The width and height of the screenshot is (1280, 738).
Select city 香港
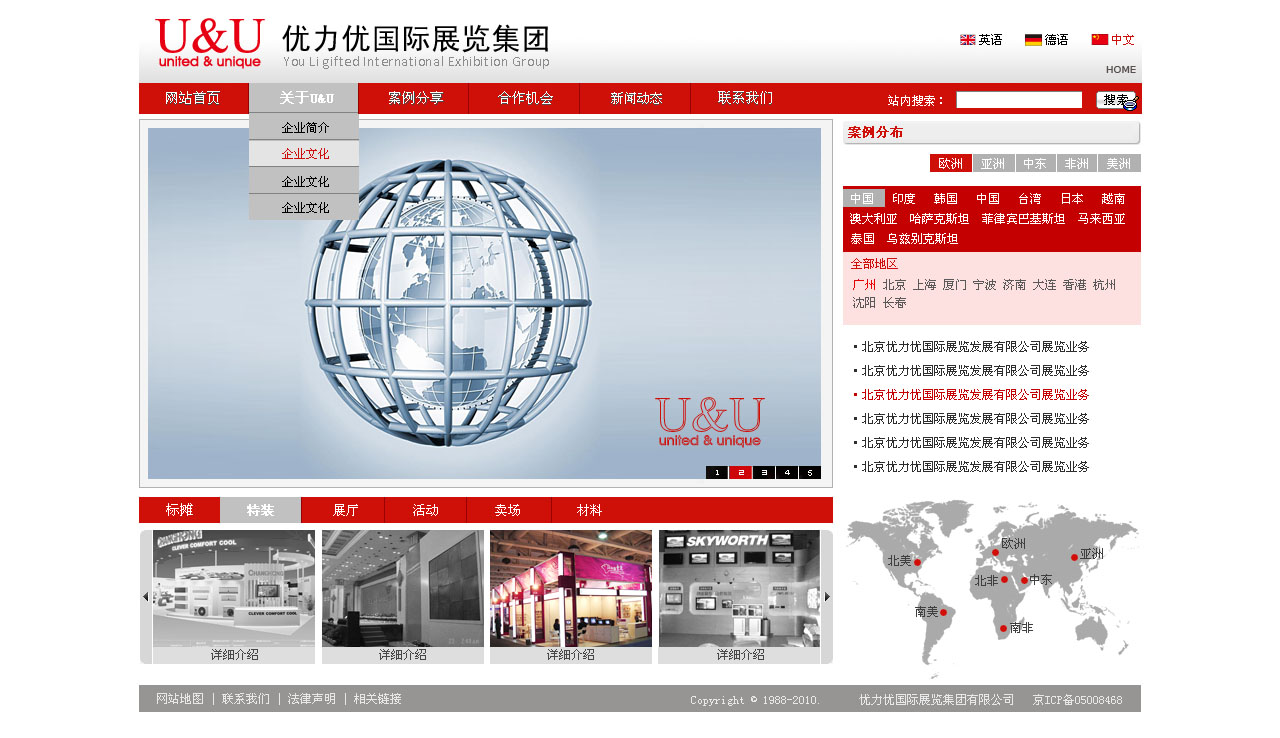(x=1074, y=285)
